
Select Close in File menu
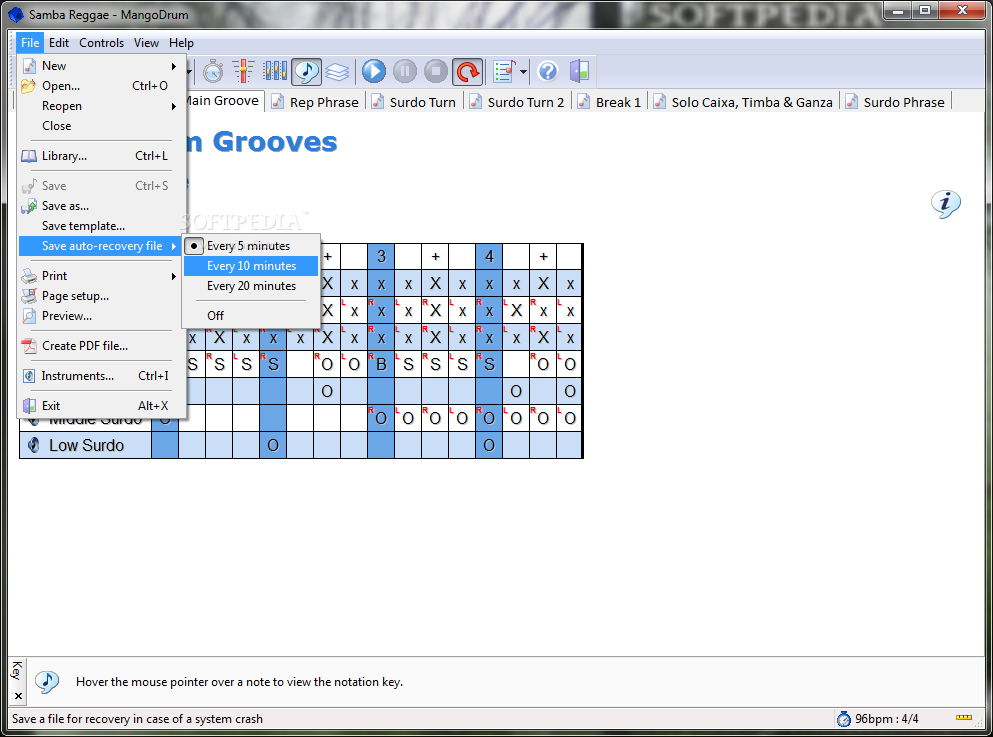[100, 126]
